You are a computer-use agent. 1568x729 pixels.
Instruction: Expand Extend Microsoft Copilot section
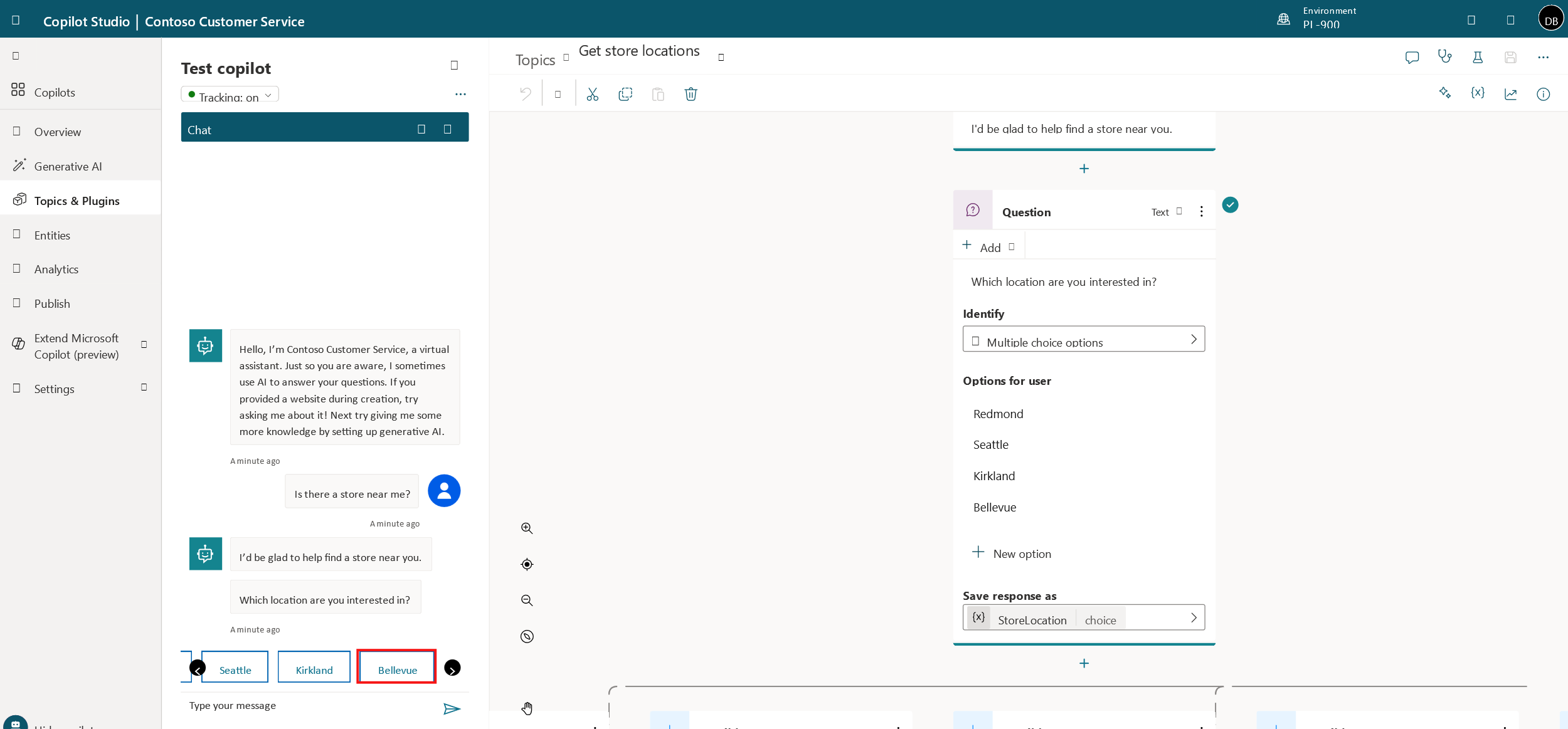[x=144, y=344]
